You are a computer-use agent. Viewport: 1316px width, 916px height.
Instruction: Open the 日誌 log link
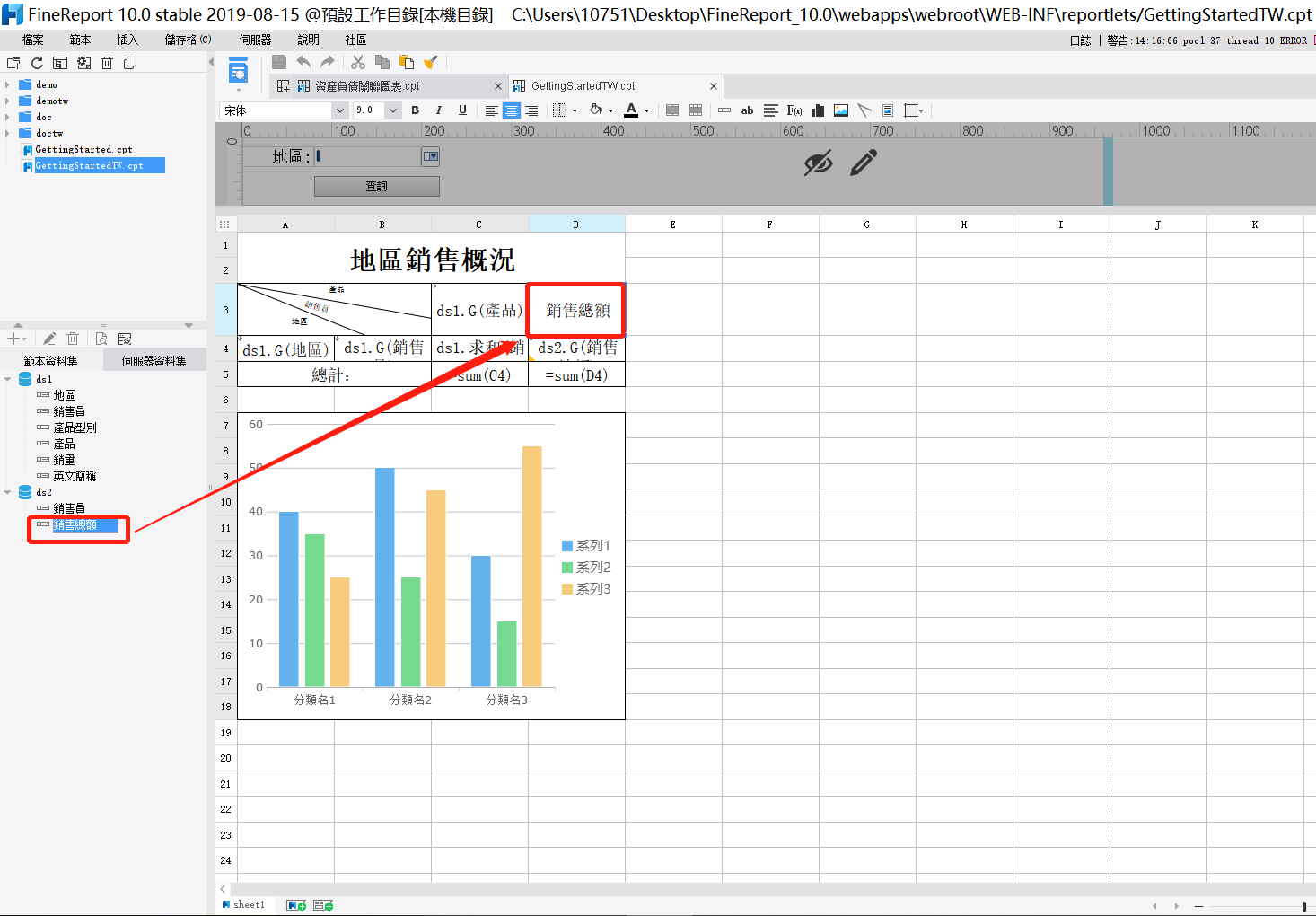tap(1080, 40)
